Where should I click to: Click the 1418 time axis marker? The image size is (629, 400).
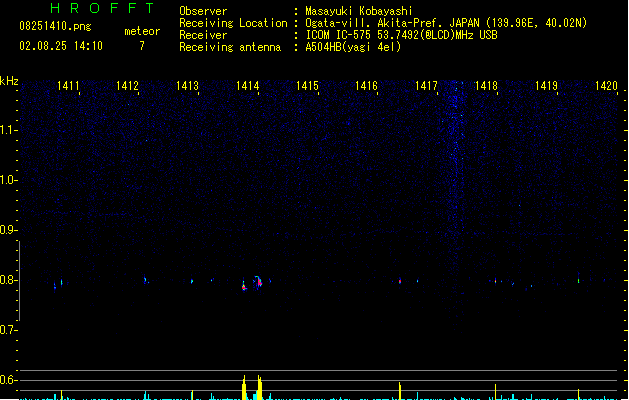pyautogui.click(x=486, y=86)
